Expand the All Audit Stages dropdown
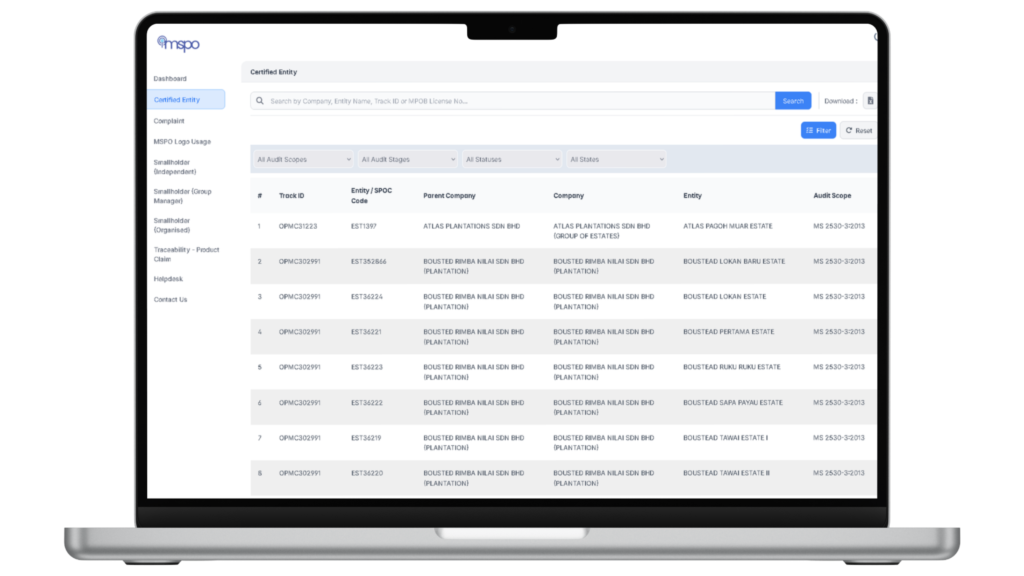This screenshot has height=576, width=1024. pos(406,159)
